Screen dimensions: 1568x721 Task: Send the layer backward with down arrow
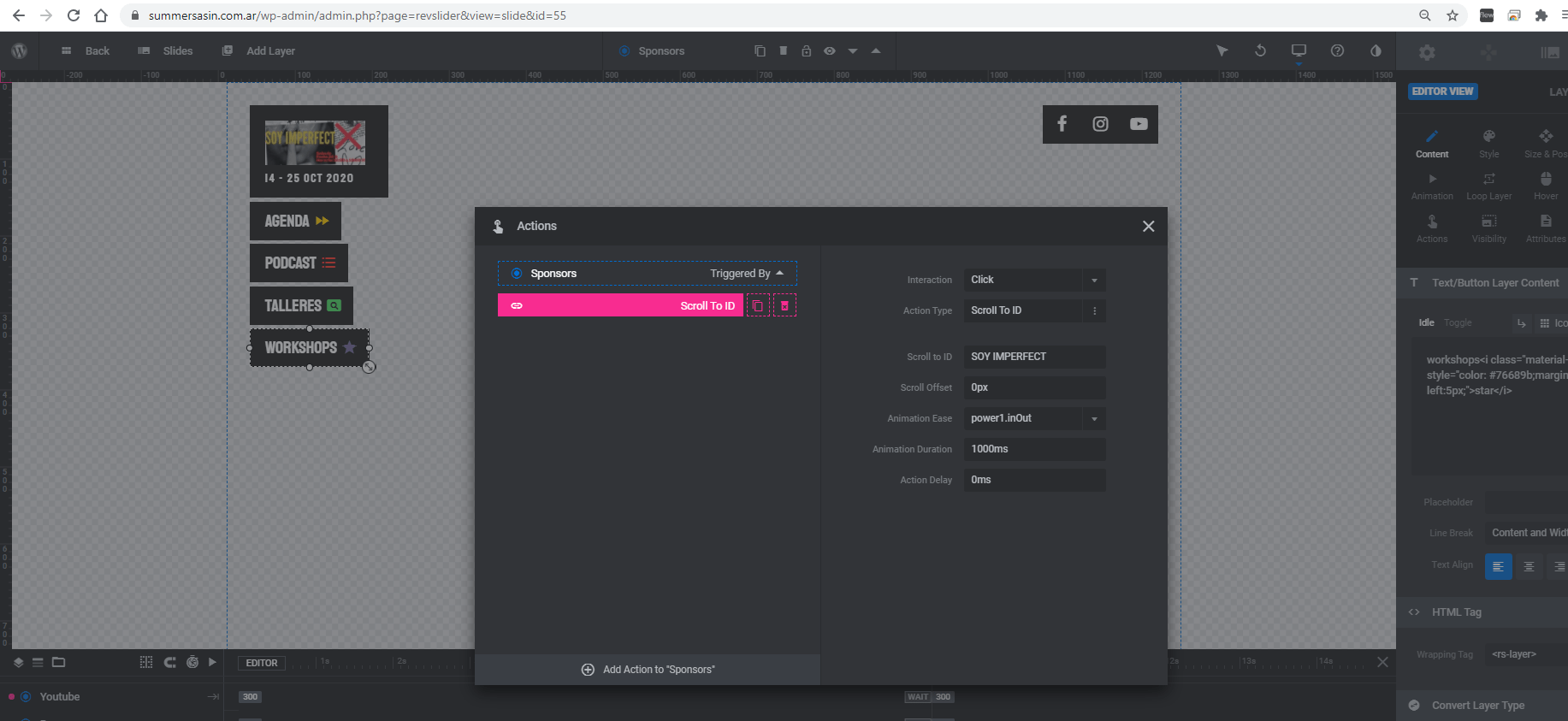[853, 51]
